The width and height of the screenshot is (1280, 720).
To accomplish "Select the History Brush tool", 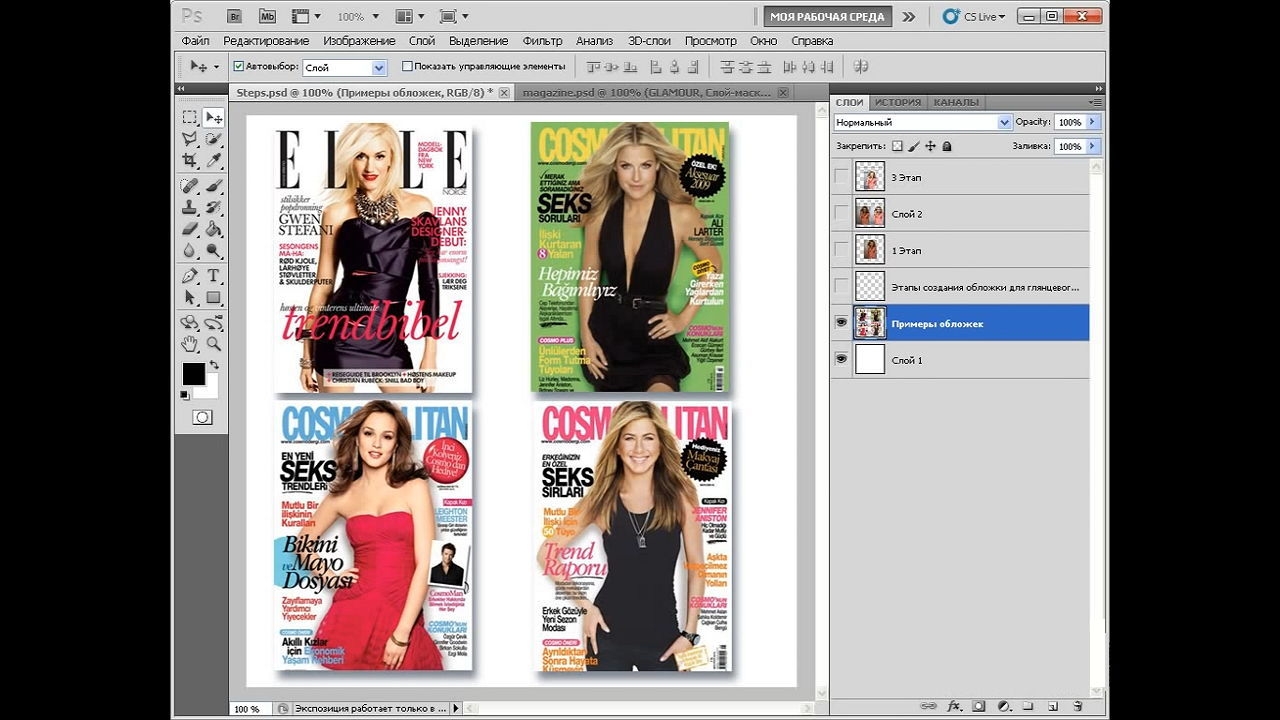I will click(213, 208).
